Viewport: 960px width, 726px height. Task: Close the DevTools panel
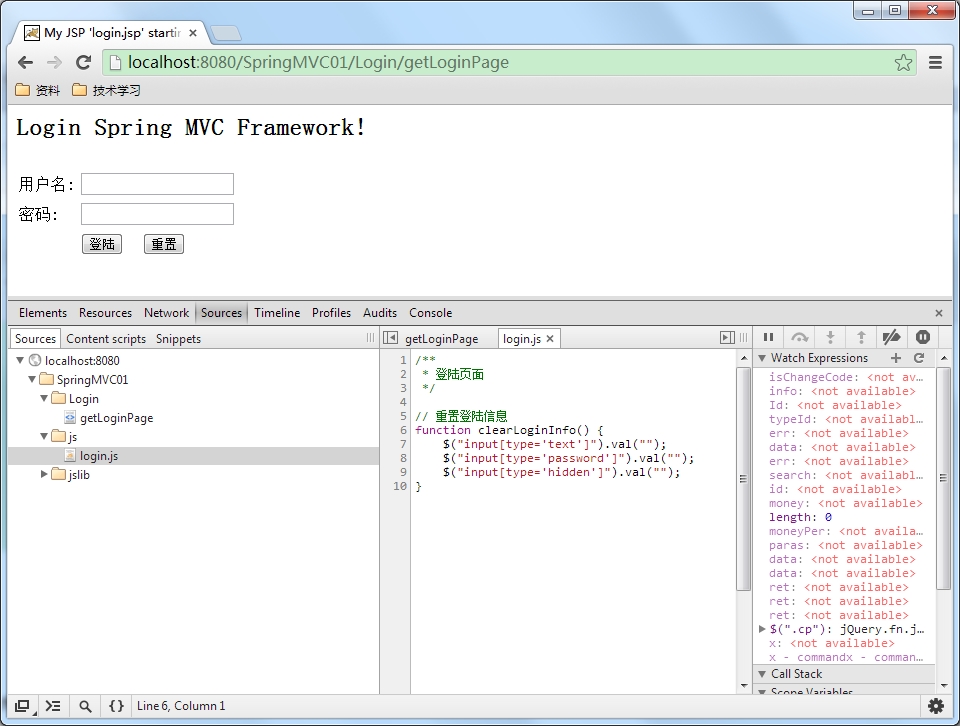(x=939, y=313)
